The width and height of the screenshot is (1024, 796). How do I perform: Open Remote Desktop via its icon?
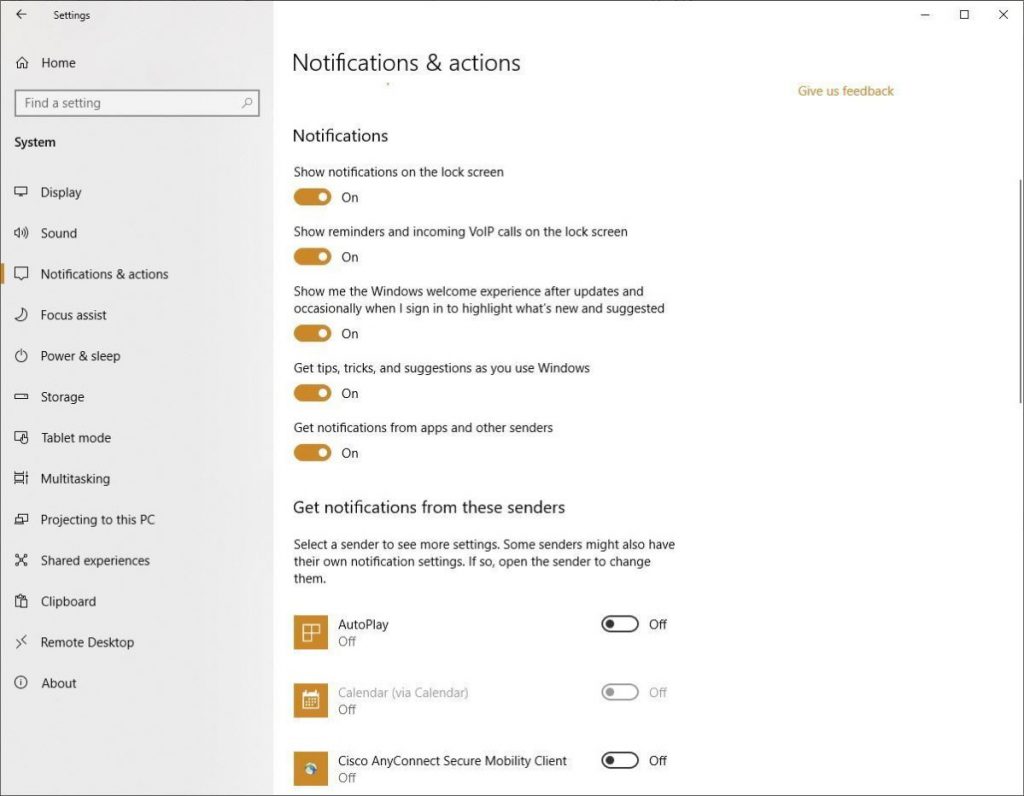point(22,642)
